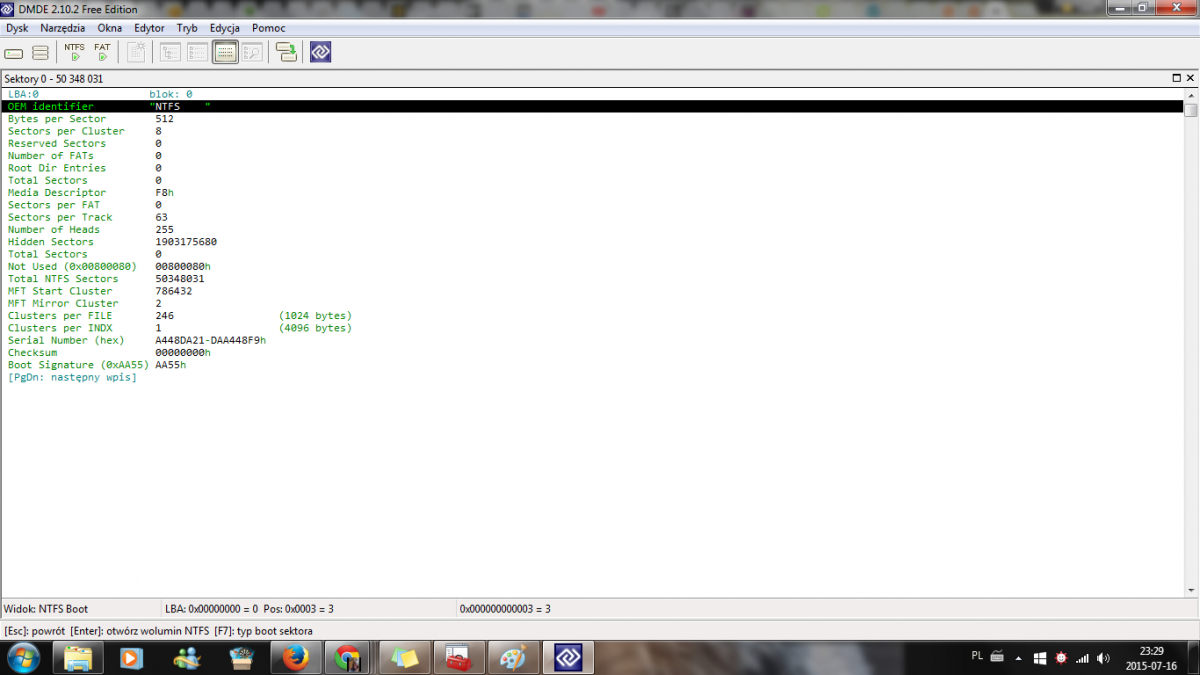1200x675 pixels.
Task: Click the copy sectors toolbar icon
Action: (x=287, y=52)
